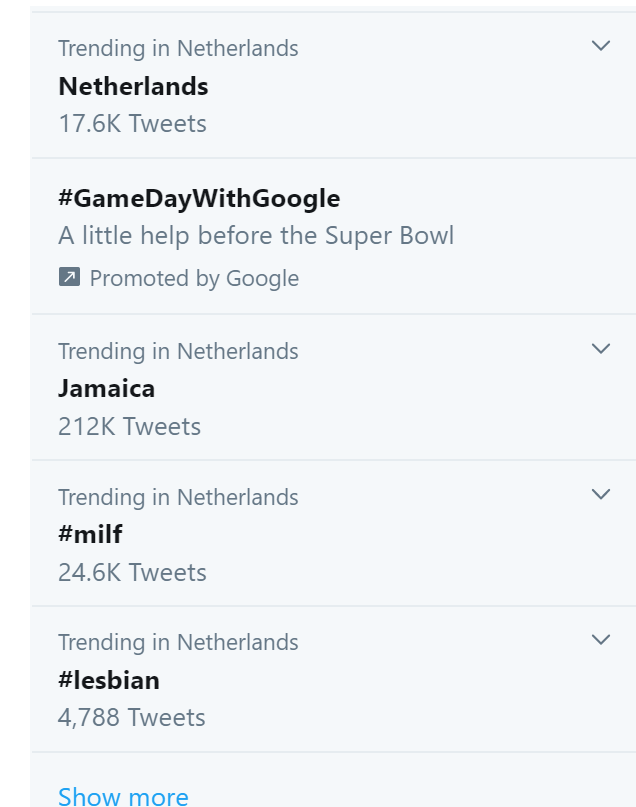Select the #lesbian hashtag trend

[109, 680]
